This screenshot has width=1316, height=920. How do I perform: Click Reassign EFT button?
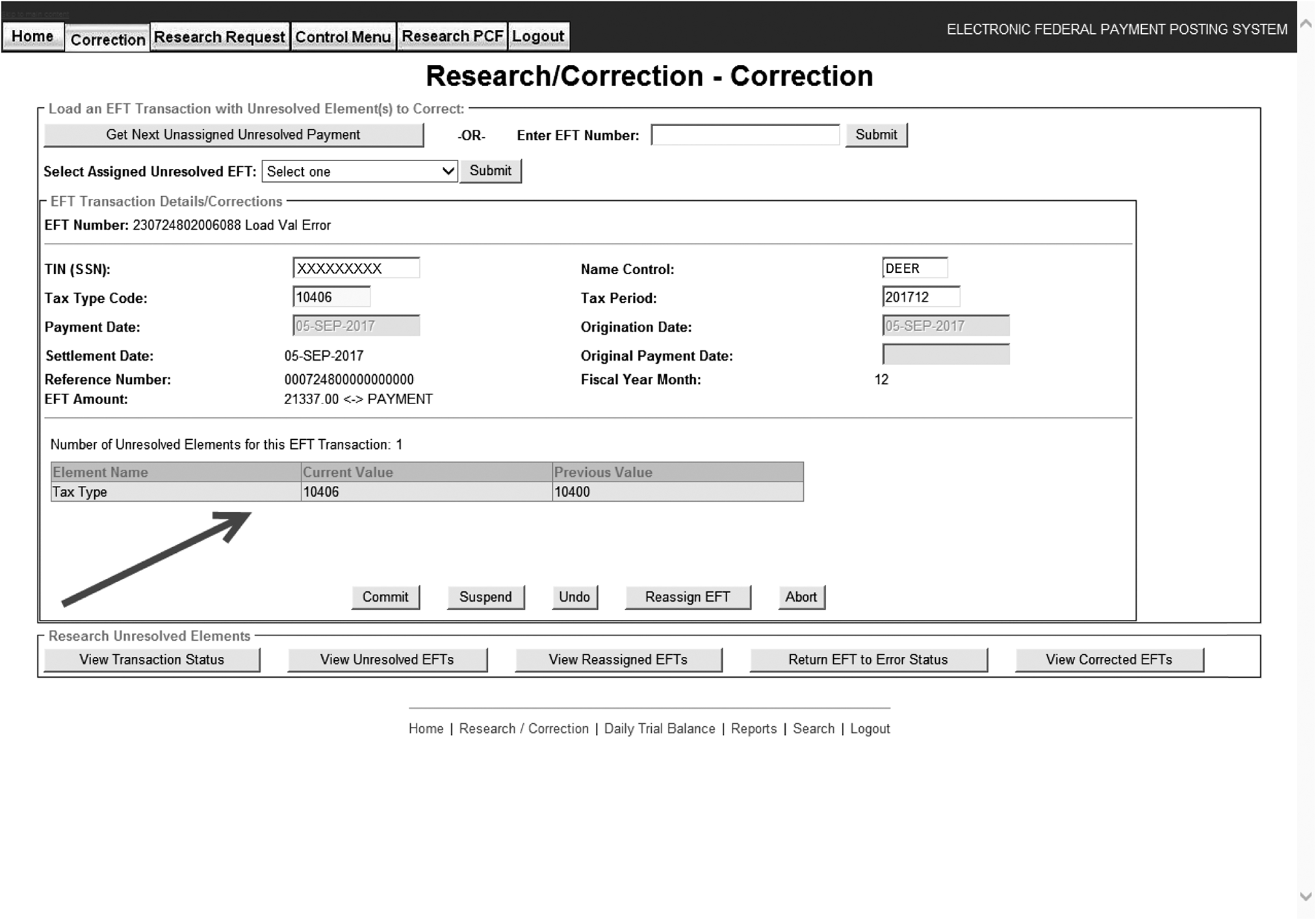point(687,597)
